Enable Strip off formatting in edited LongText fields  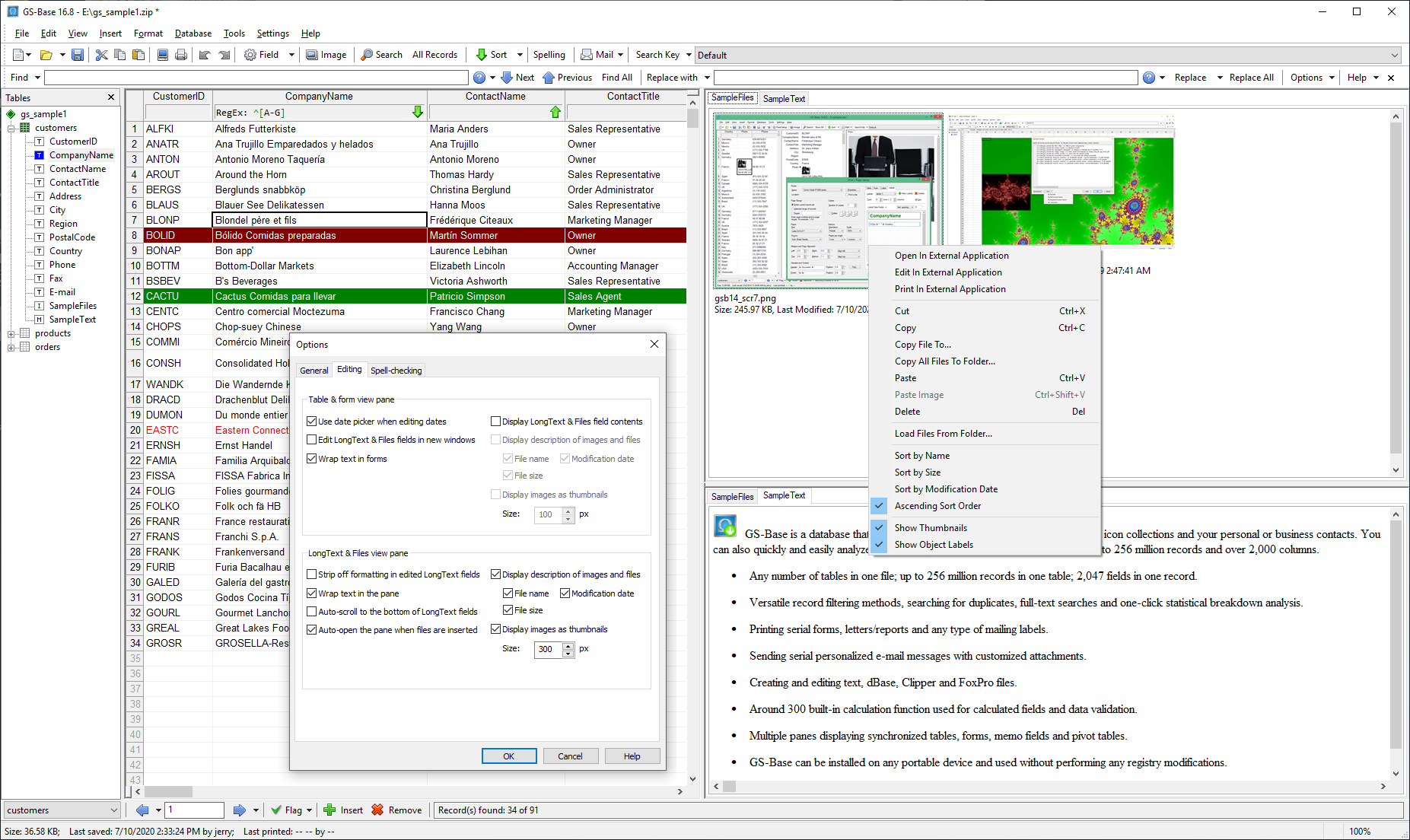point(312,574)
